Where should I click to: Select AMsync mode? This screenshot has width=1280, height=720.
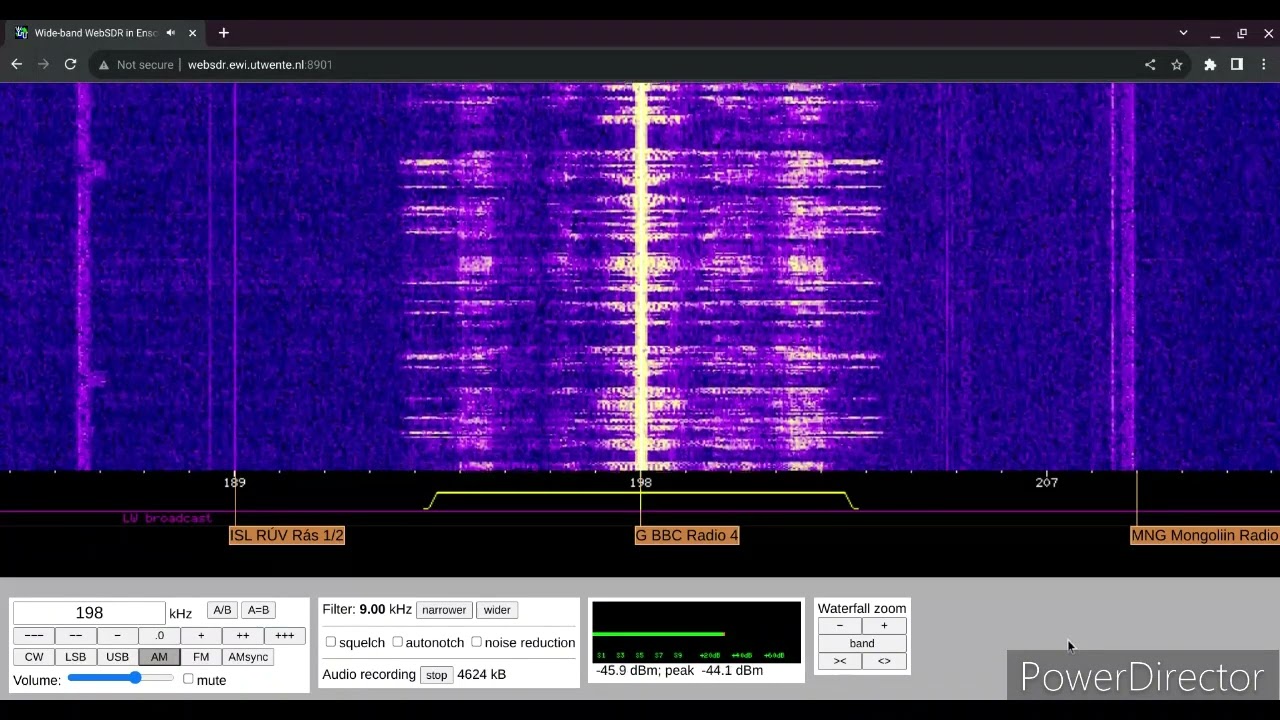[x=248, y=657]
